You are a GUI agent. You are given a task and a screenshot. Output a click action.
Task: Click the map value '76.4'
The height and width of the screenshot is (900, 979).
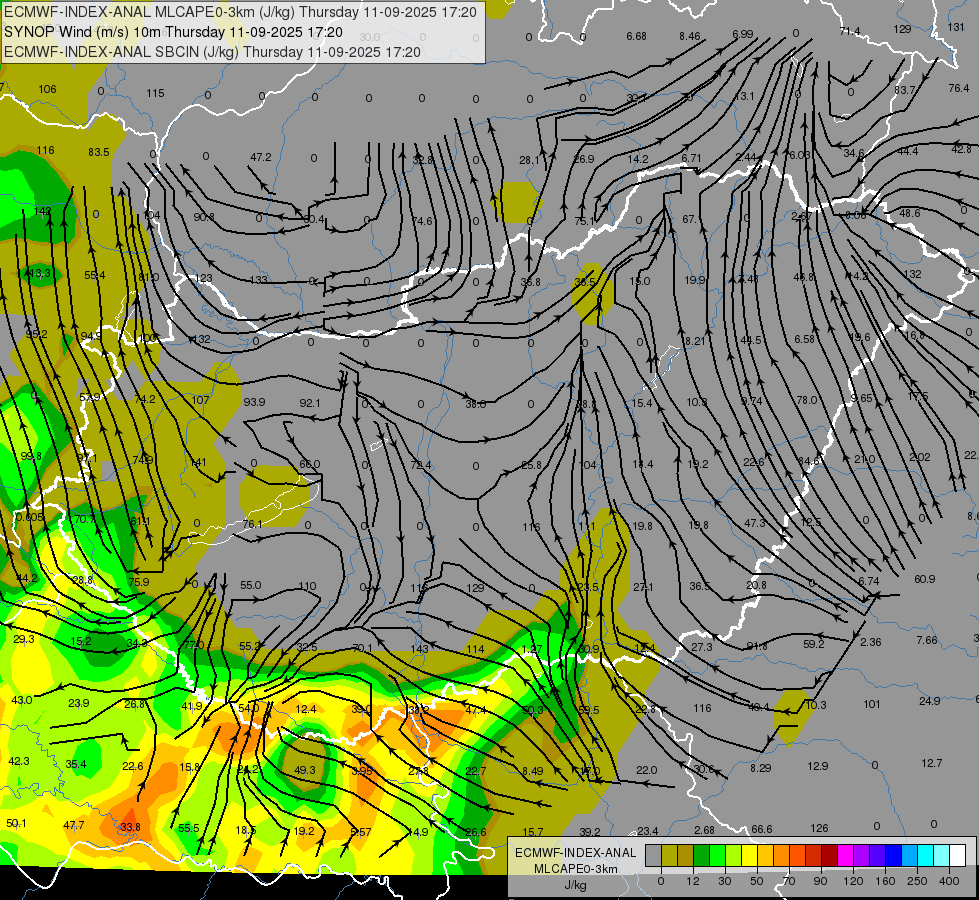tap(958, 88)
